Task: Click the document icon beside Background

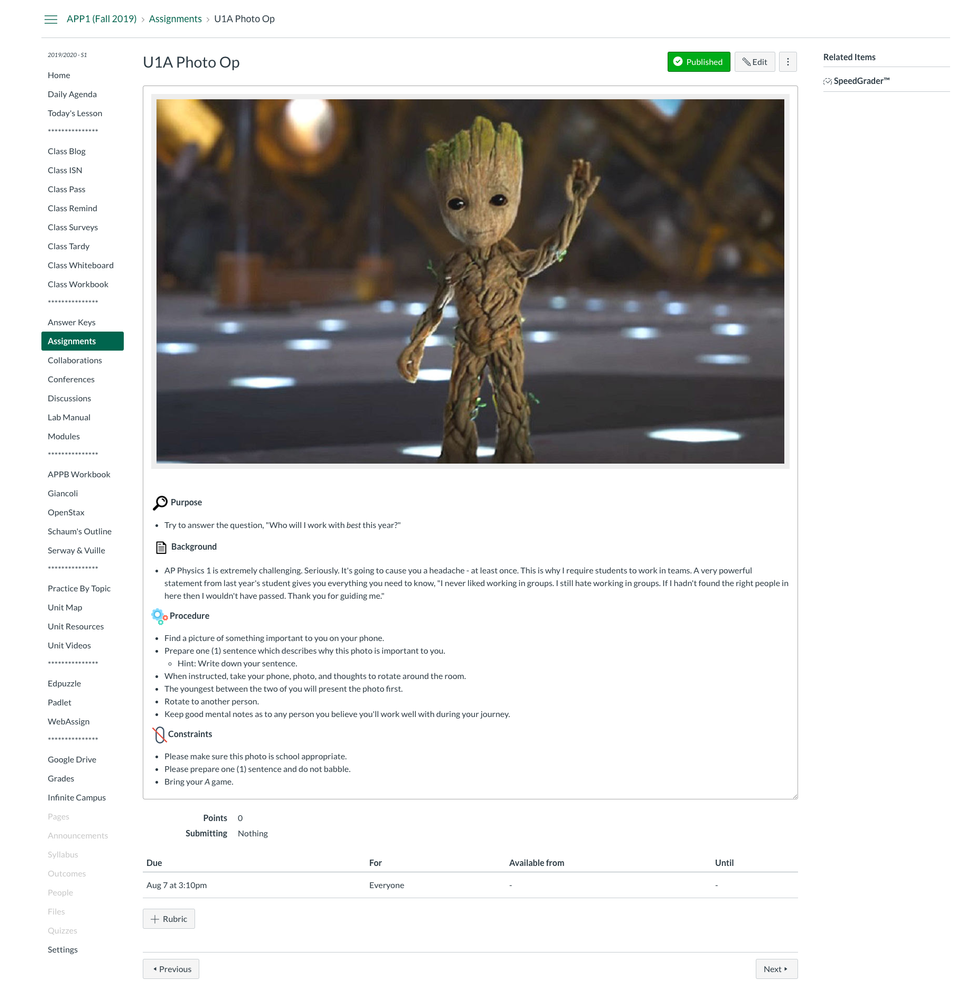Action: 161,547
